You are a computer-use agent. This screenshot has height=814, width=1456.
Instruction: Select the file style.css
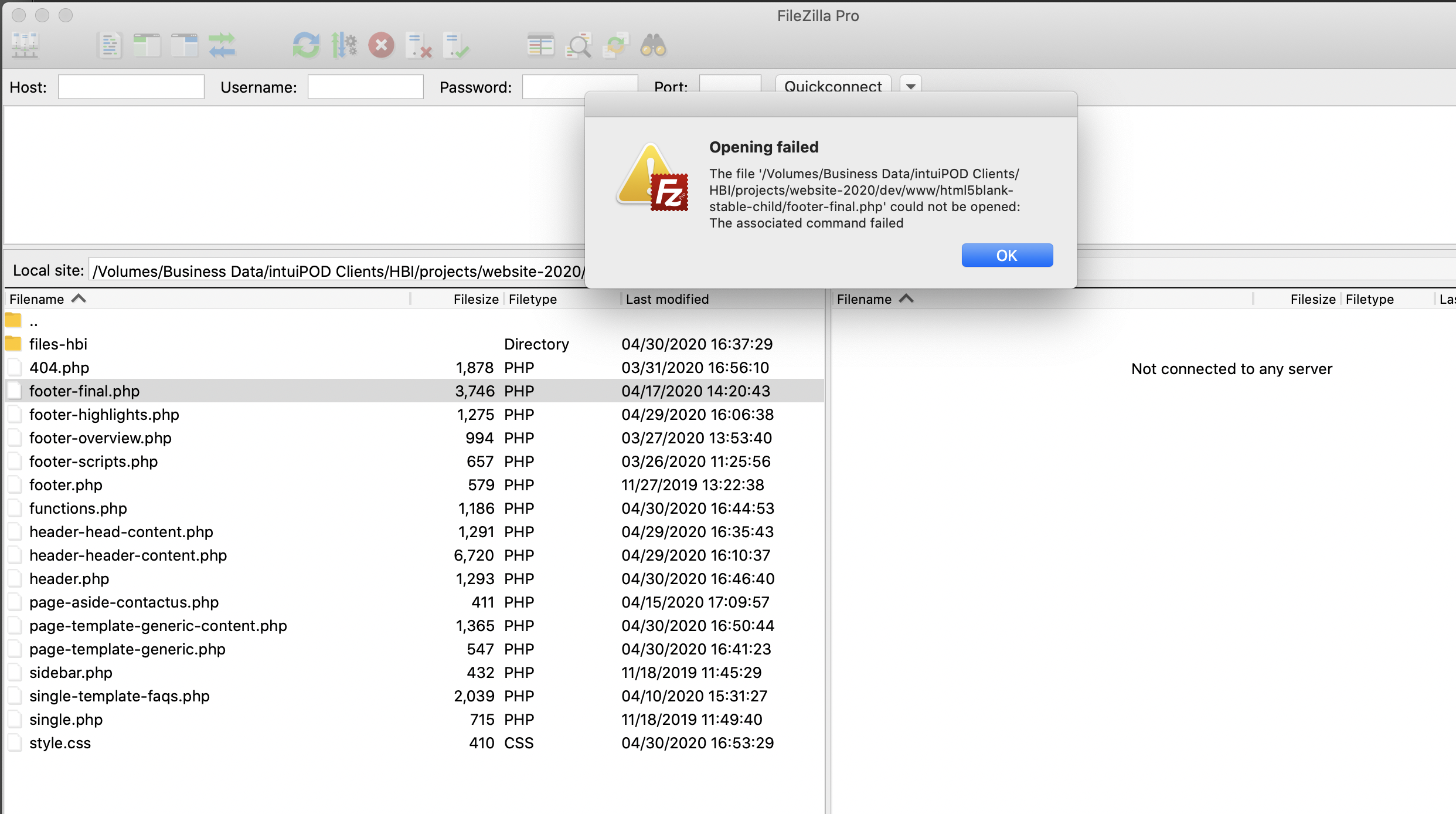point(414,743)
